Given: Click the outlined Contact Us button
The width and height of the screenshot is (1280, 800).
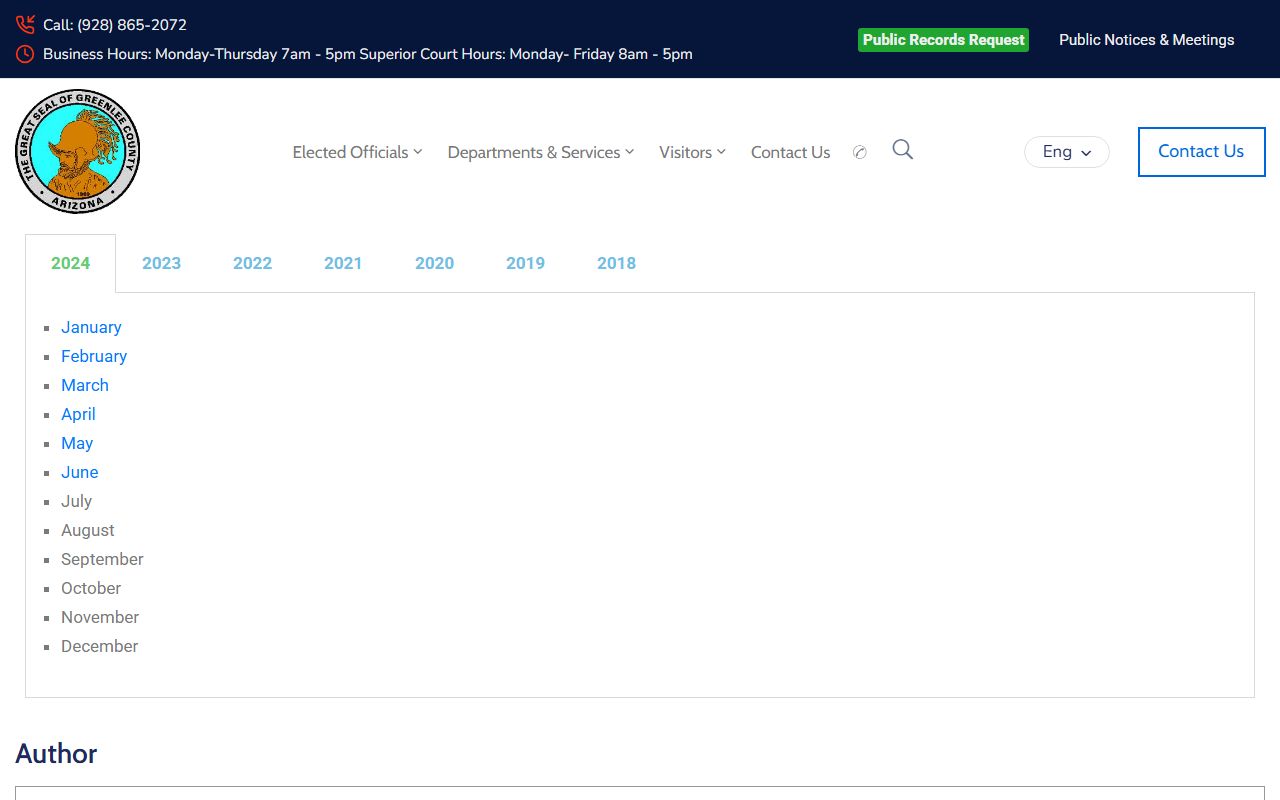Looking at the screenshot, I should (x=1201, y=152).
